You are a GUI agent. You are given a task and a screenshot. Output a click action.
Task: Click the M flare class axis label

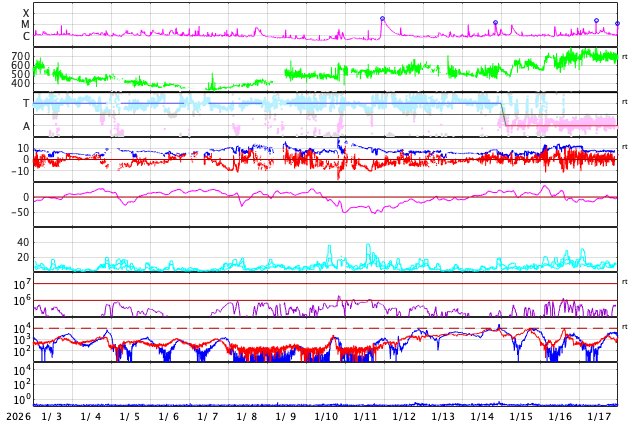[25, 24]
